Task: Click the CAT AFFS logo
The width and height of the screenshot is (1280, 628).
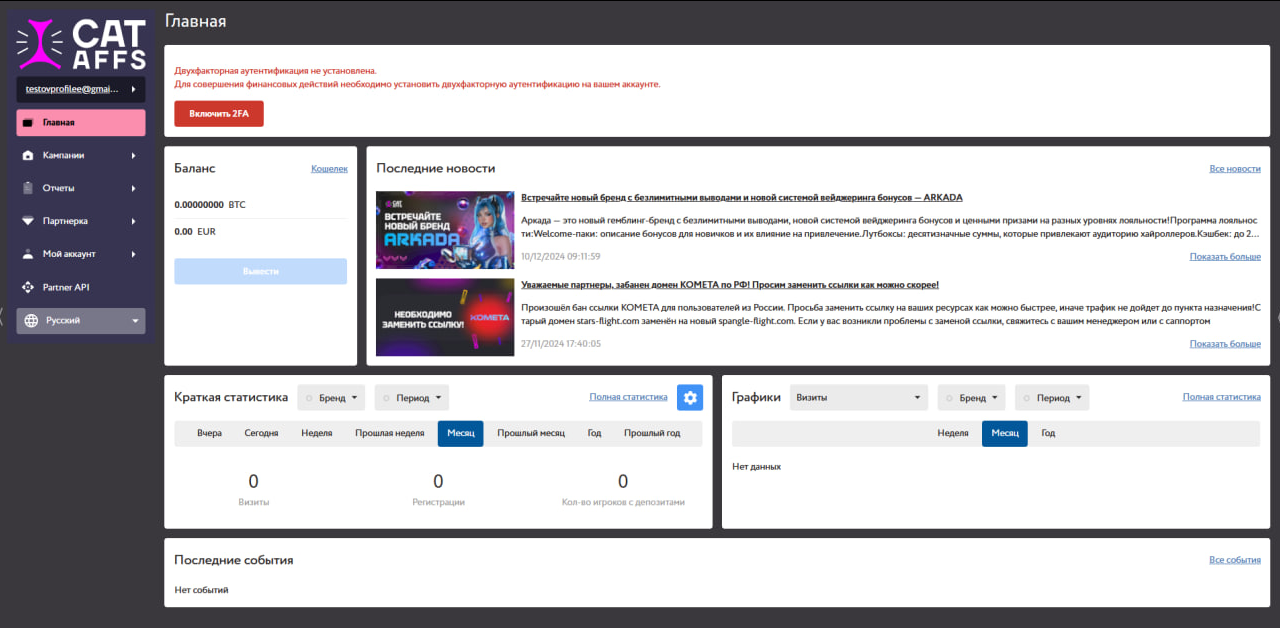Action: [x=80, y=45]
